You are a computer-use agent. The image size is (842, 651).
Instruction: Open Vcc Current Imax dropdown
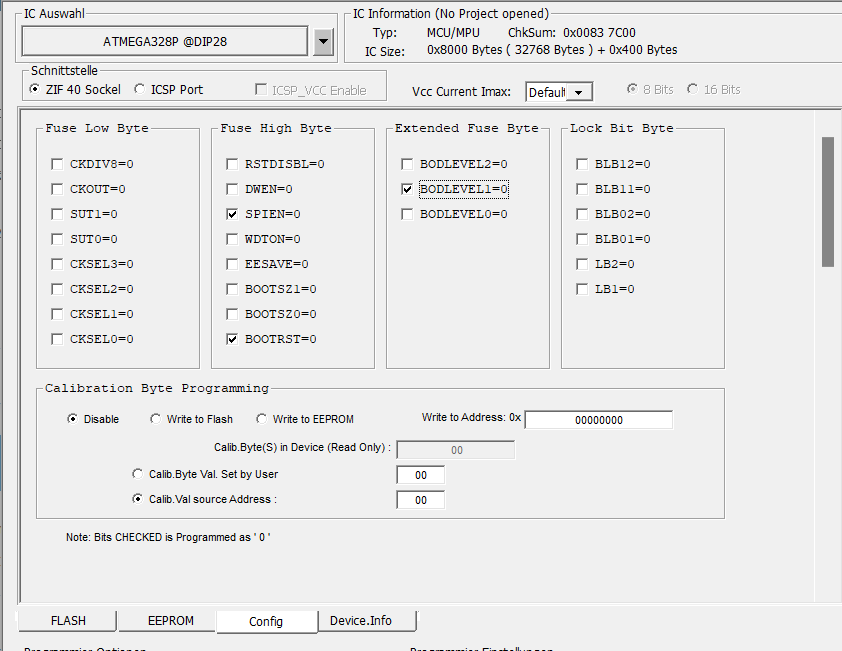click(x=579, y=92)
